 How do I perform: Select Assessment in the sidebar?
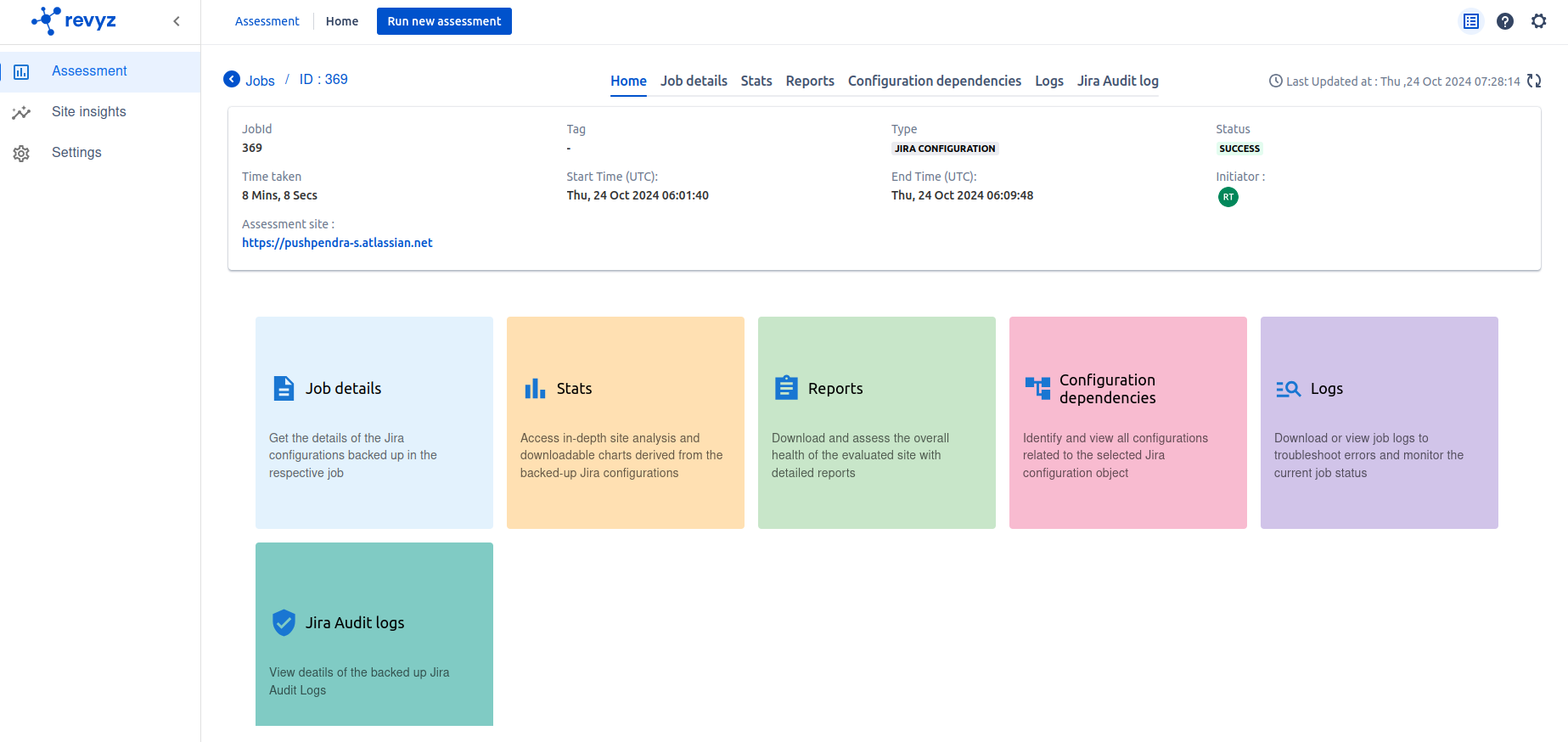pos(89,71)
